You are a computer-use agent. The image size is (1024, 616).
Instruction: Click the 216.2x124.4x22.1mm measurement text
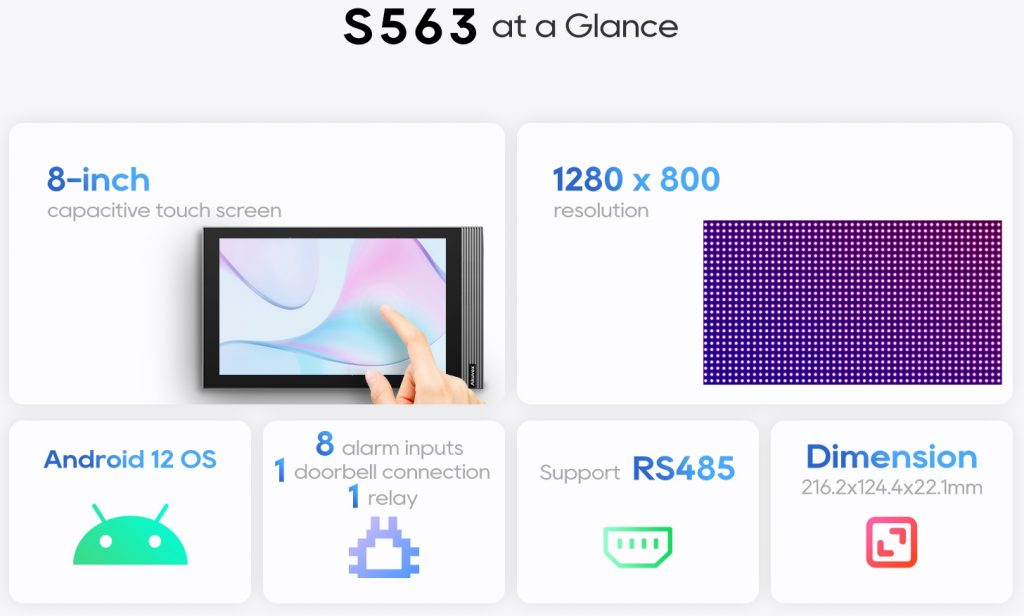[x=891, y=488]
